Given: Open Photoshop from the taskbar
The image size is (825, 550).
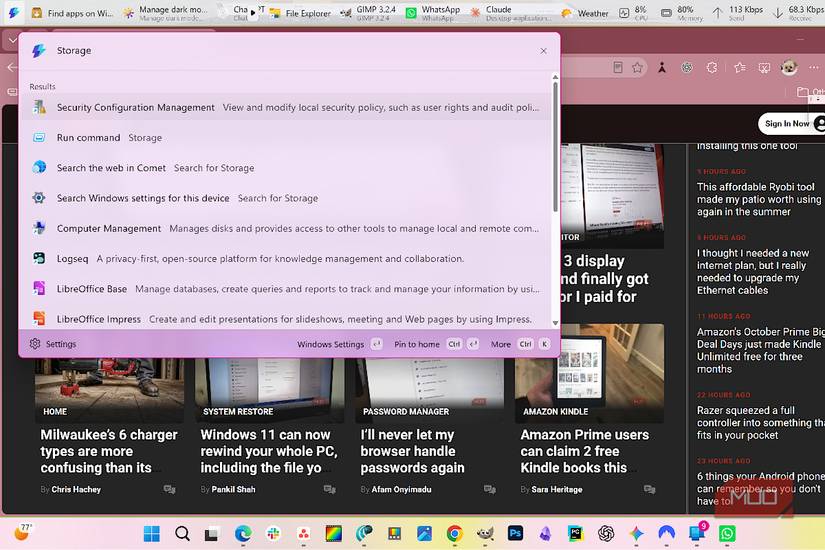Looking at the screenshot, I should 515,534.
